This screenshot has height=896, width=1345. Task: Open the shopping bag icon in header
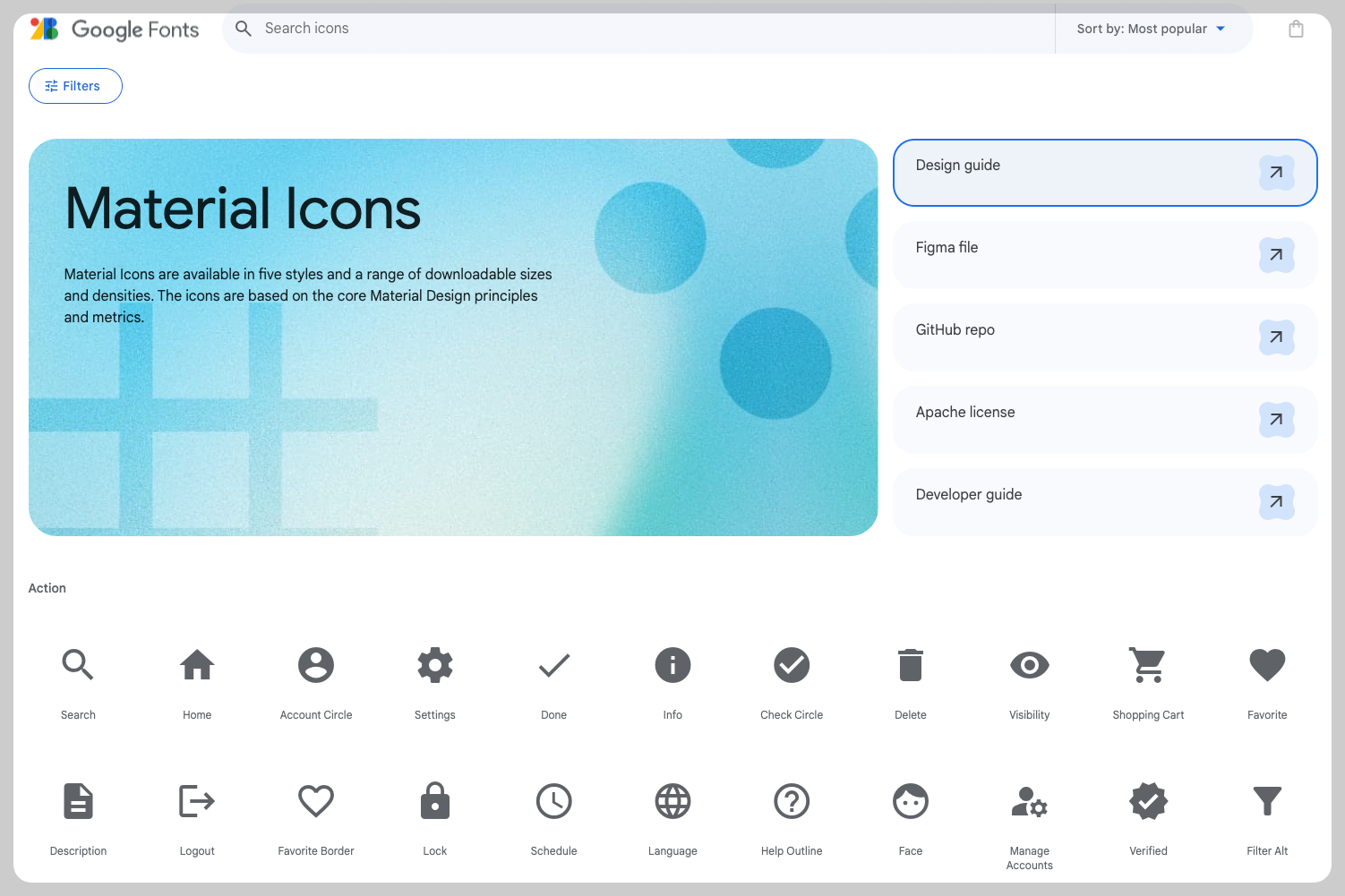(1296, 29)
